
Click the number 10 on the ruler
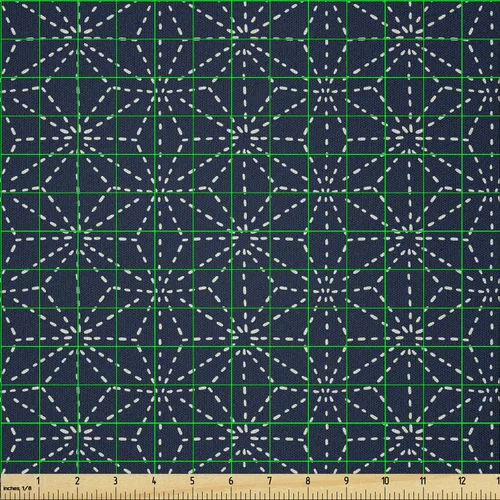pyautogui.click(x=385, y=481)
